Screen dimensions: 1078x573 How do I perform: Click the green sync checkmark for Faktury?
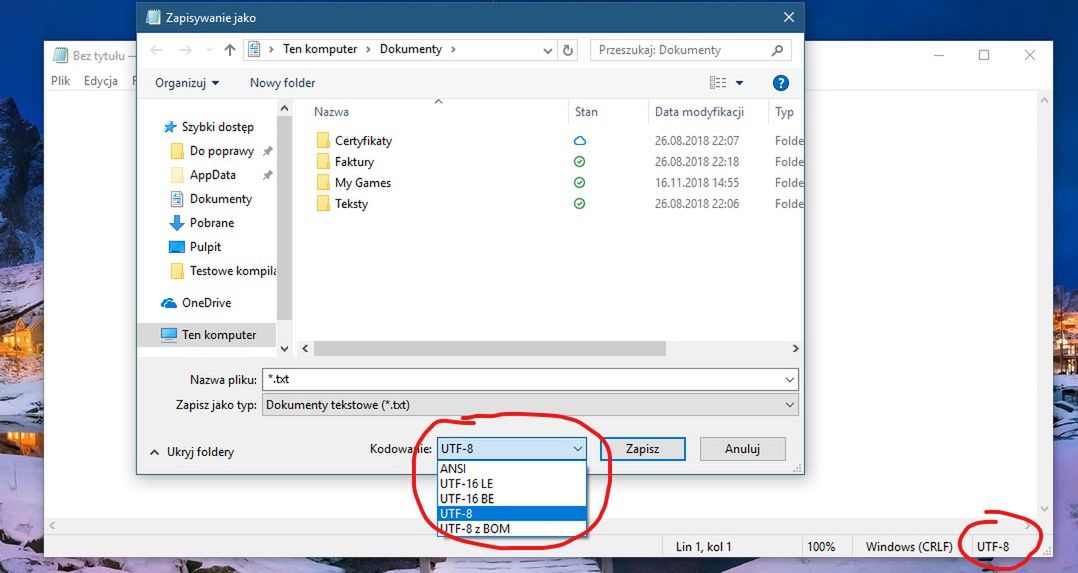580,162
